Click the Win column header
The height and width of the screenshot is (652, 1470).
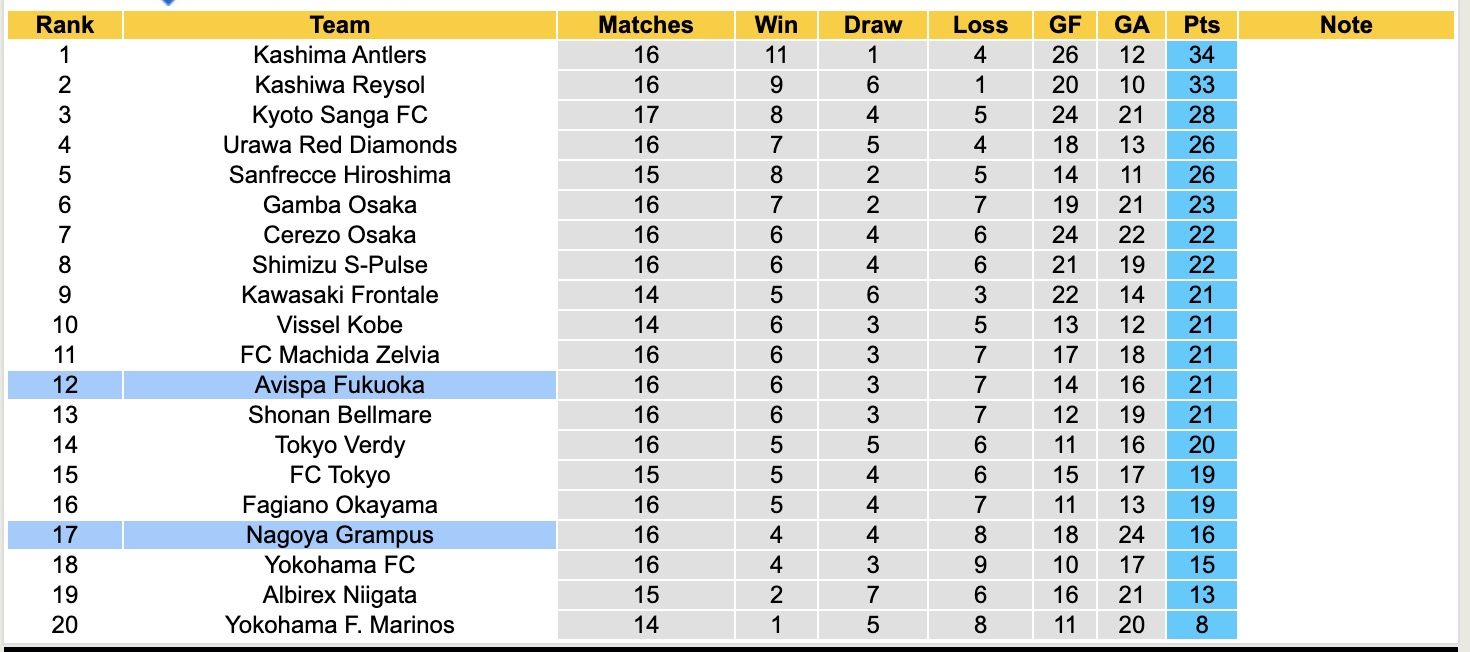coord(775,25)
